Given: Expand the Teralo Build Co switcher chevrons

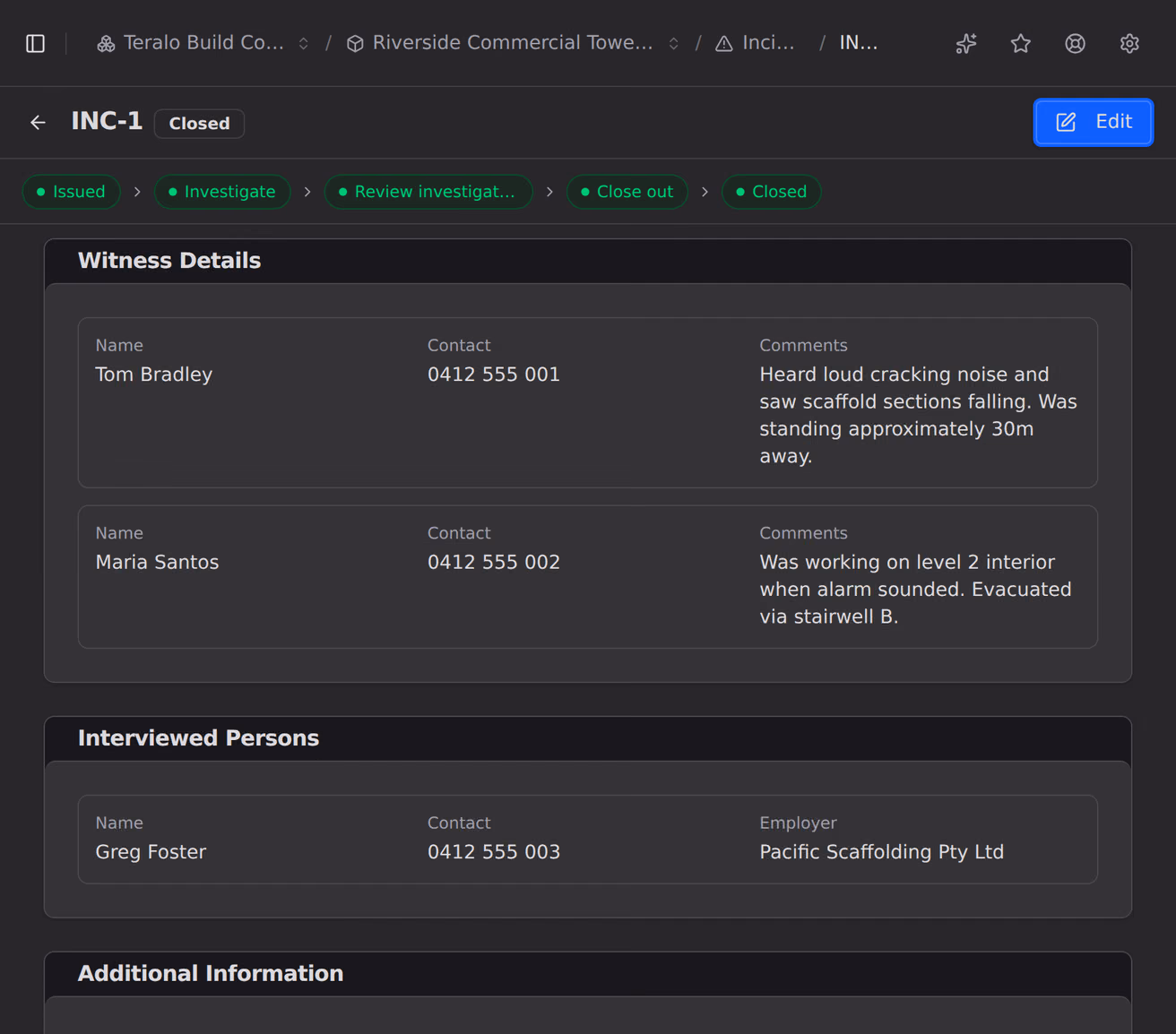Looking at the screenshot, I should [x=304, y=43].
